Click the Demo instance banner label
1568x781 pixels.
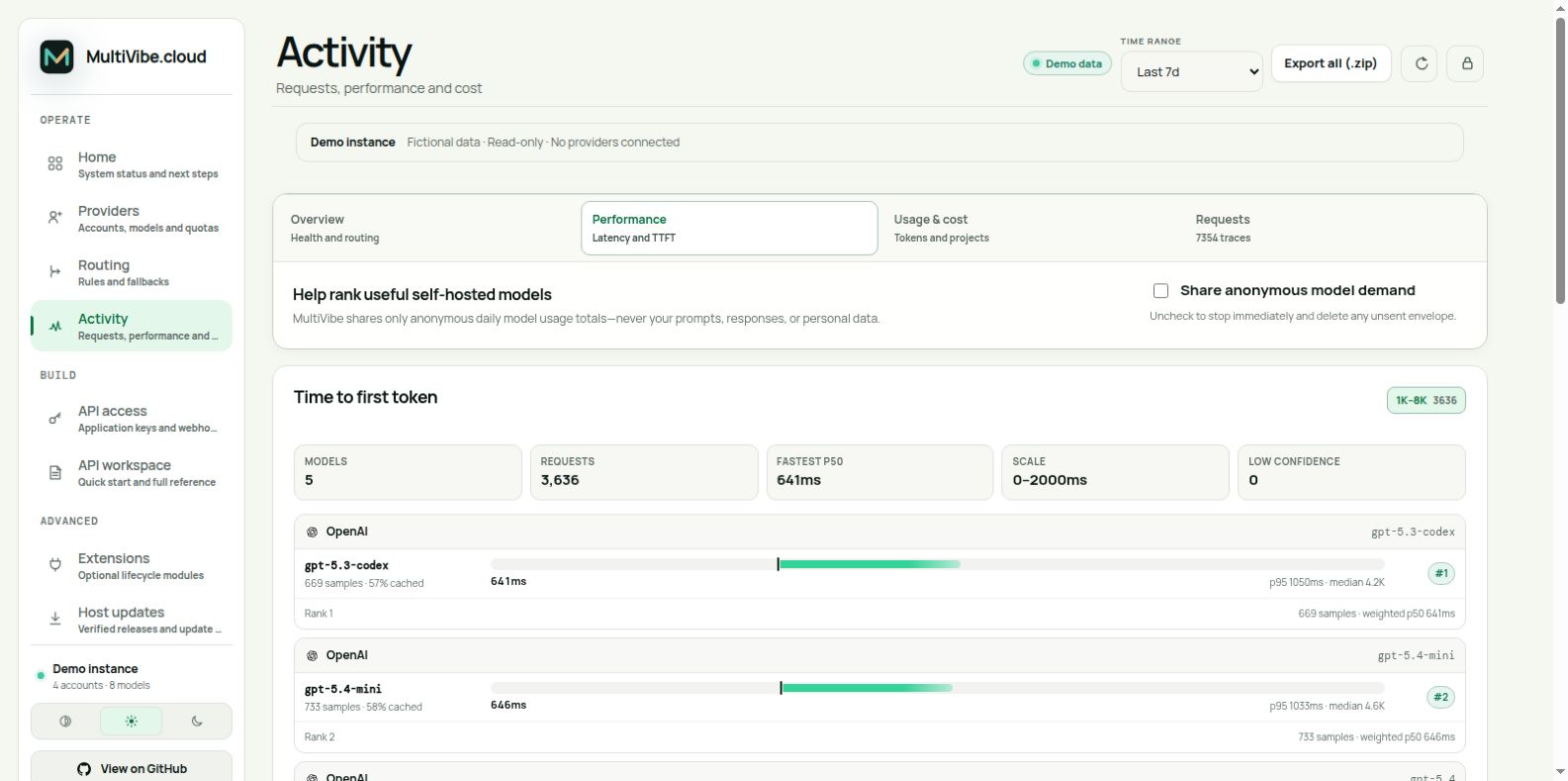[352, 143]
